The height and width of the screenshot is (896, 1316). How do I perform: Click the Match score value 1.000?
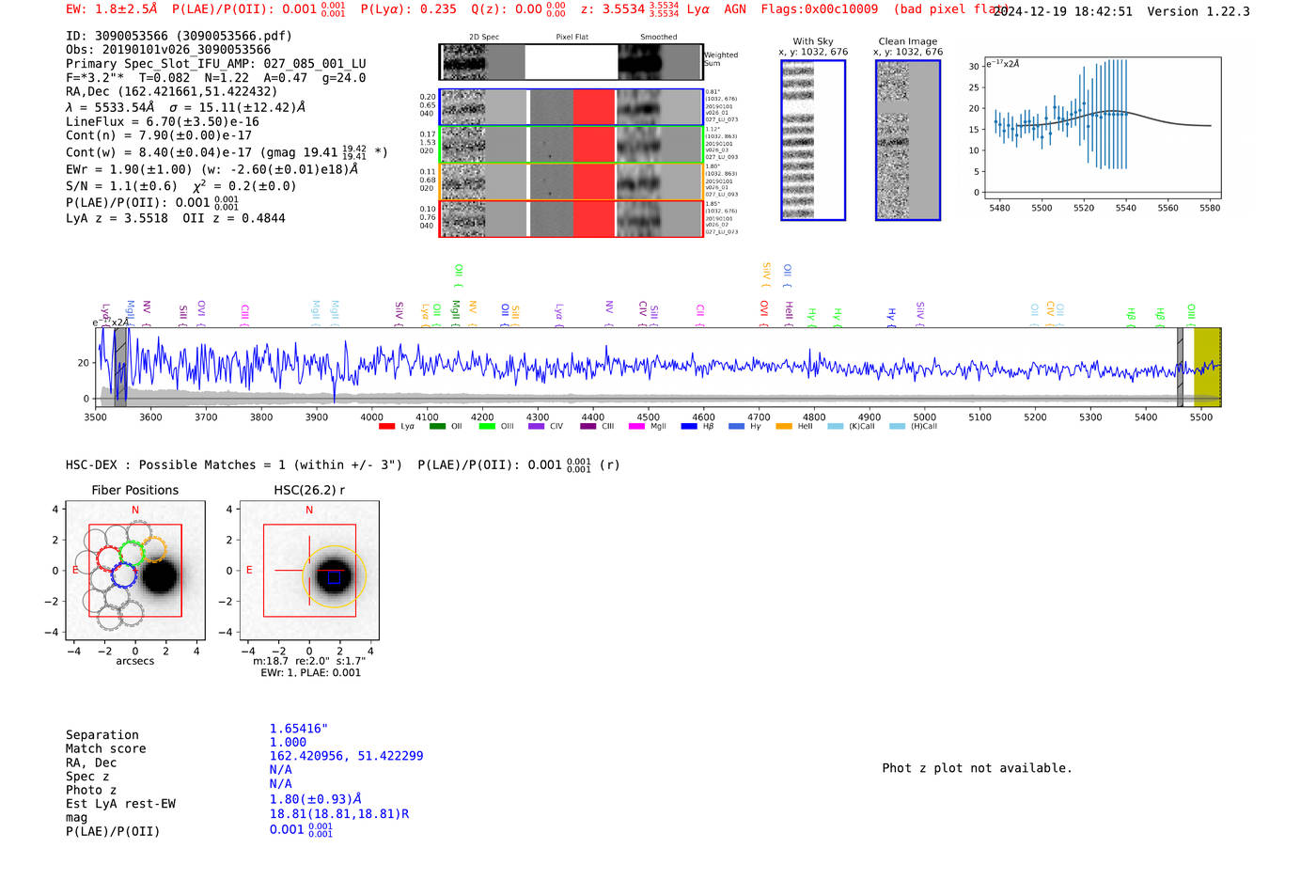coord(288,743)
